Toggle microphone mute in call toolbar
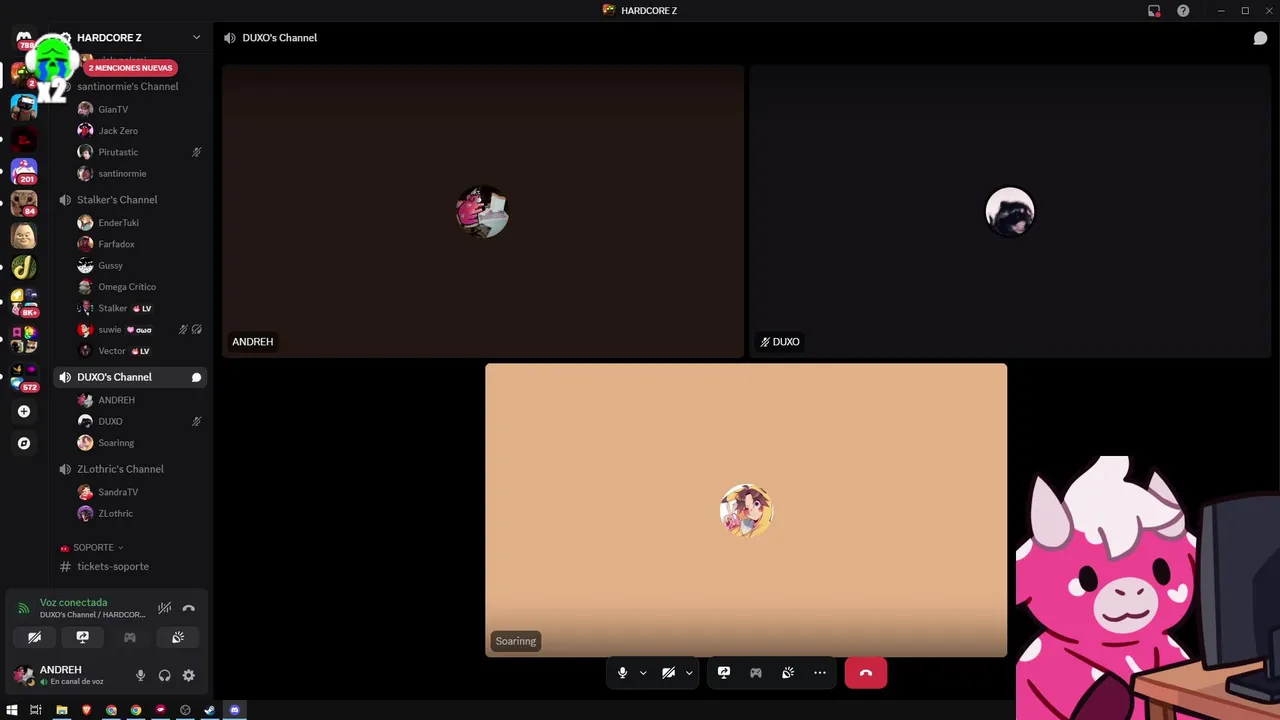 coord(622,673)
